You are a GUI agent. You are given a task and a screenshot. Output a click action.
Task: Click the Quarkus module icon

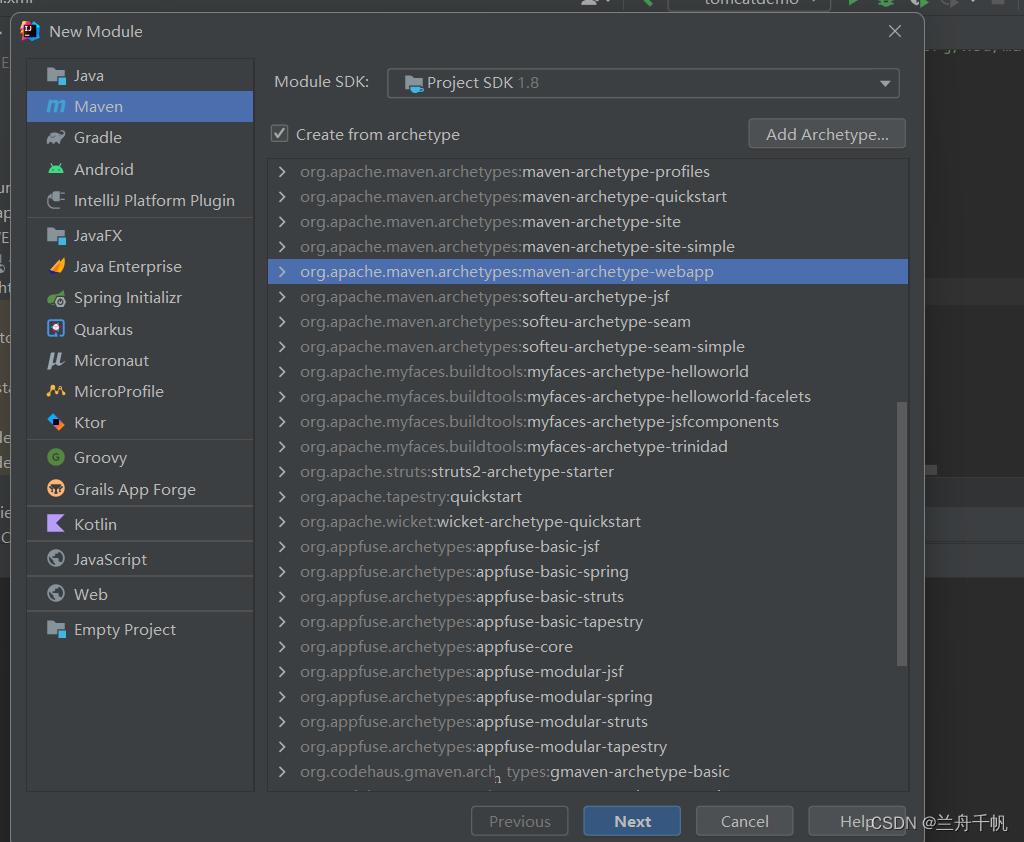(56, 329)
